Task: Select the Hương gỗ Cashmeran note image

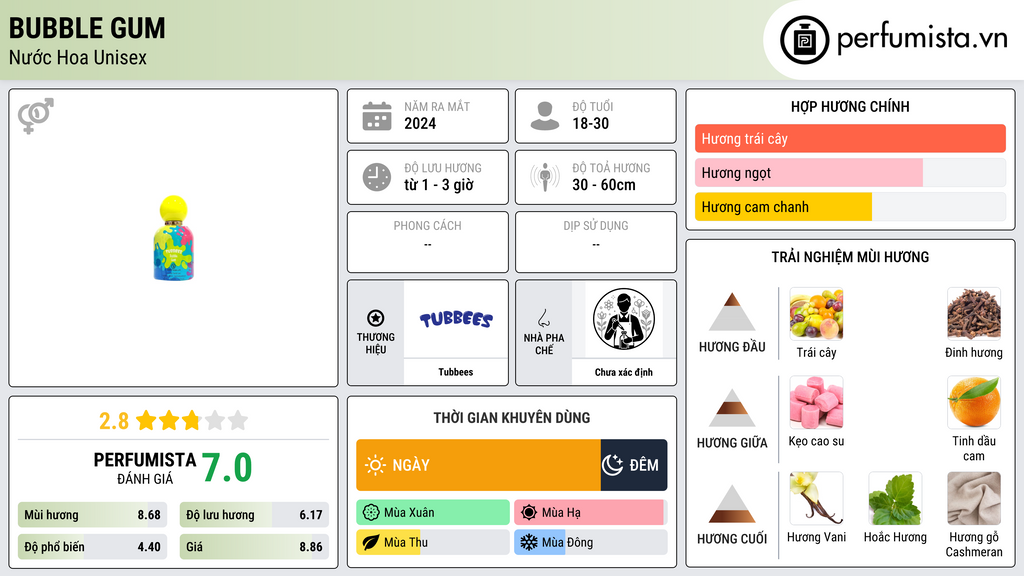Action: (974, 498)
